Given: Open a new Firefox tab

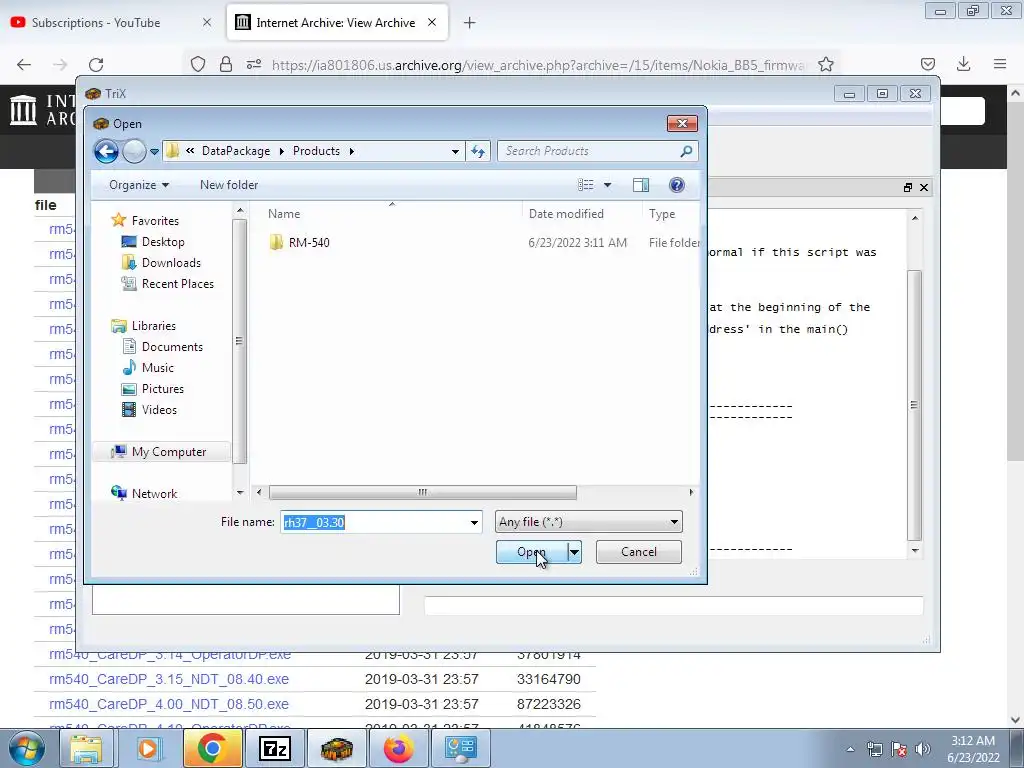Looking at the screenshot, I should tap(469, 23).
